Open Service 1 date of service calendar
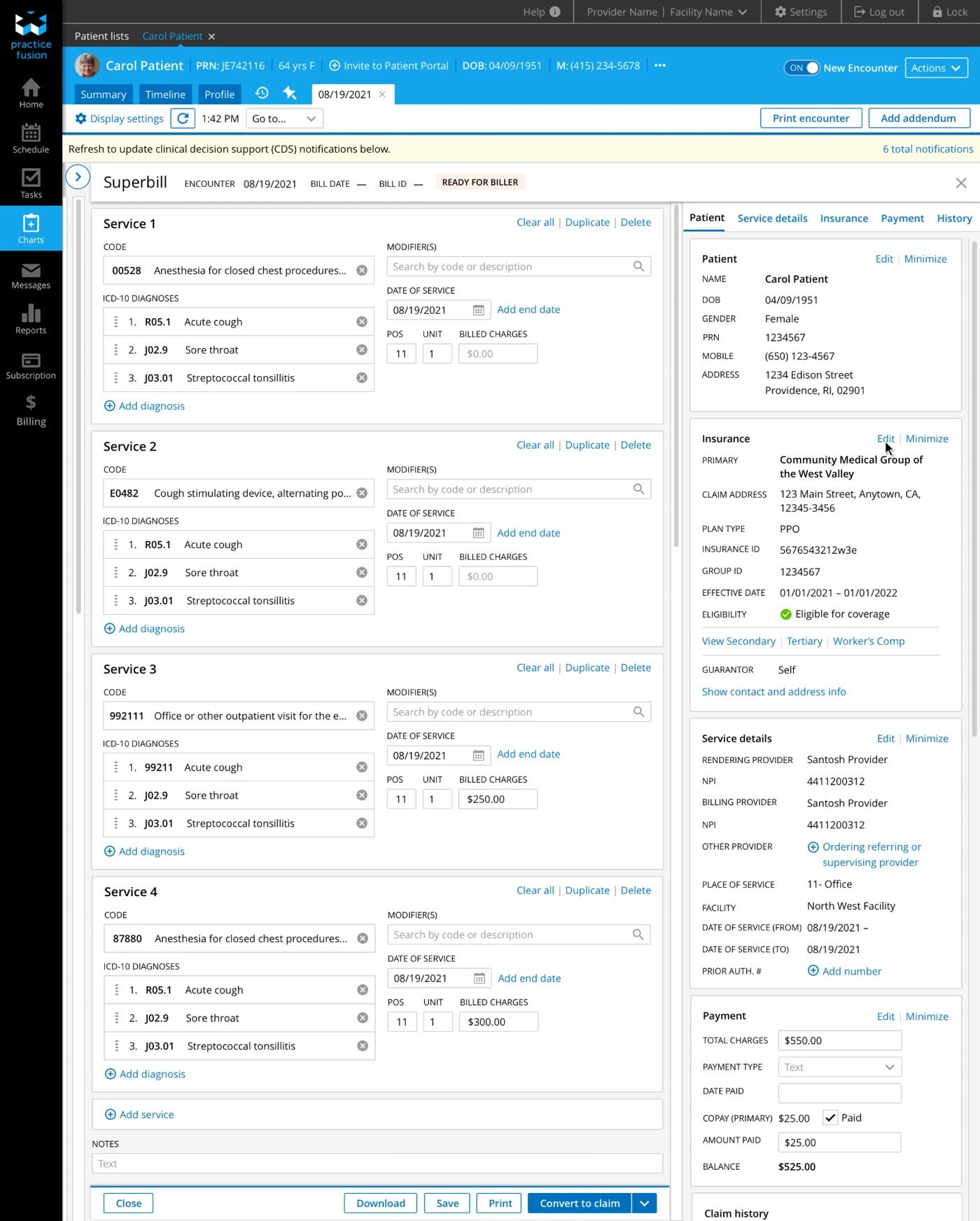Image resolution: width=980 pixels, height=1221 pixels. (x=479, y=310)
